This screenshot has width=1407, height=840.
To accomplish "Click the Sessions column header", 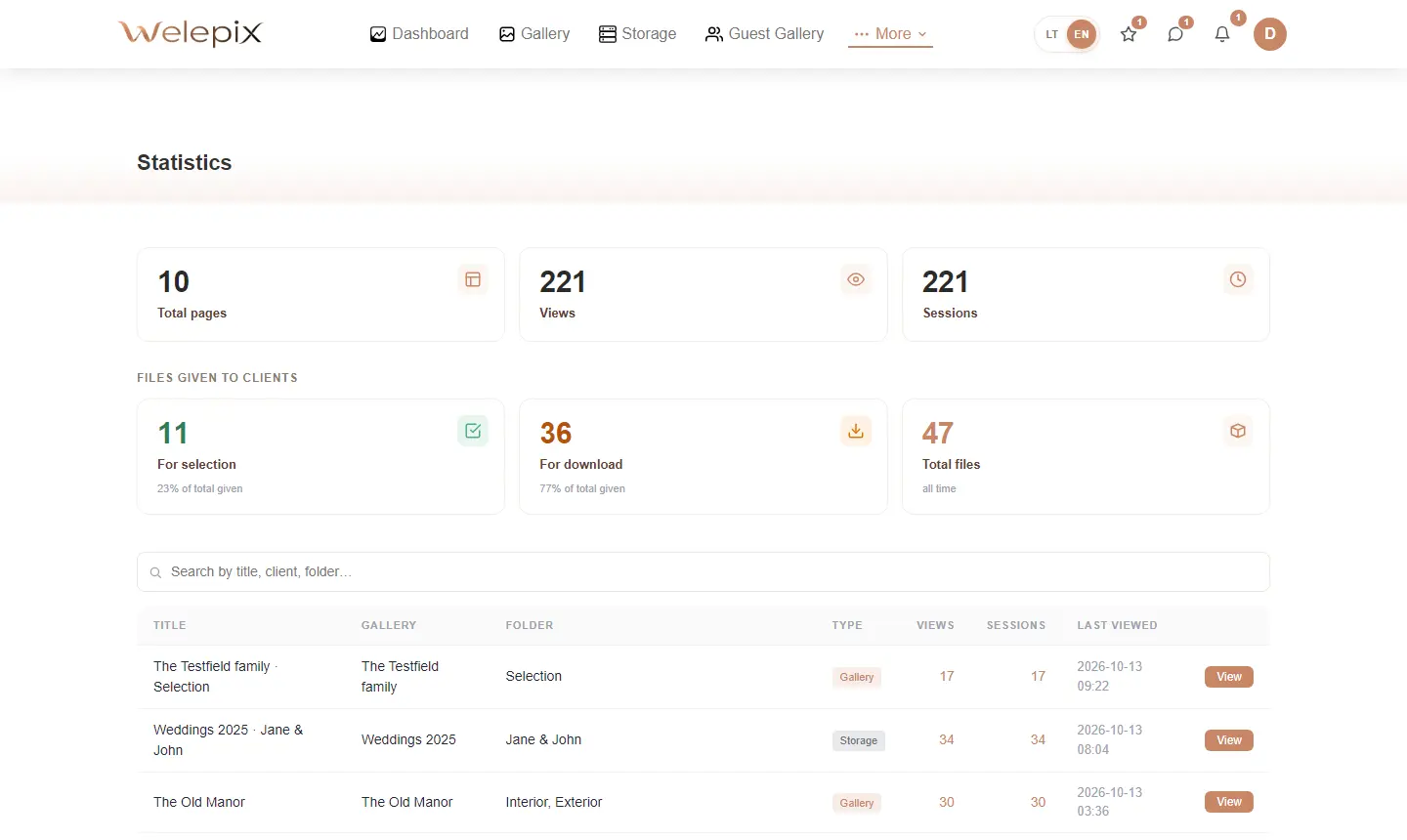I will pyautogui.click(x=1016, y=625).
